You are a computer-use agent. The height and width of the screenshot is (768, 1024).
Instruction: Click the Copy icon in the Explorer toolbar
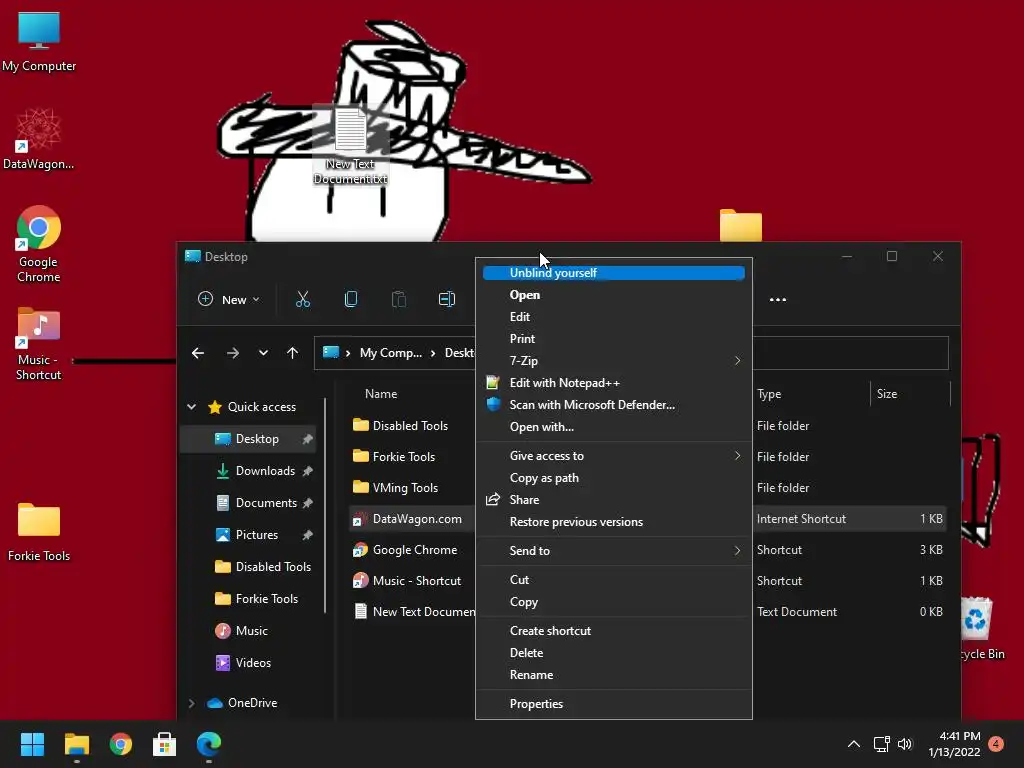tap(351, 299)
